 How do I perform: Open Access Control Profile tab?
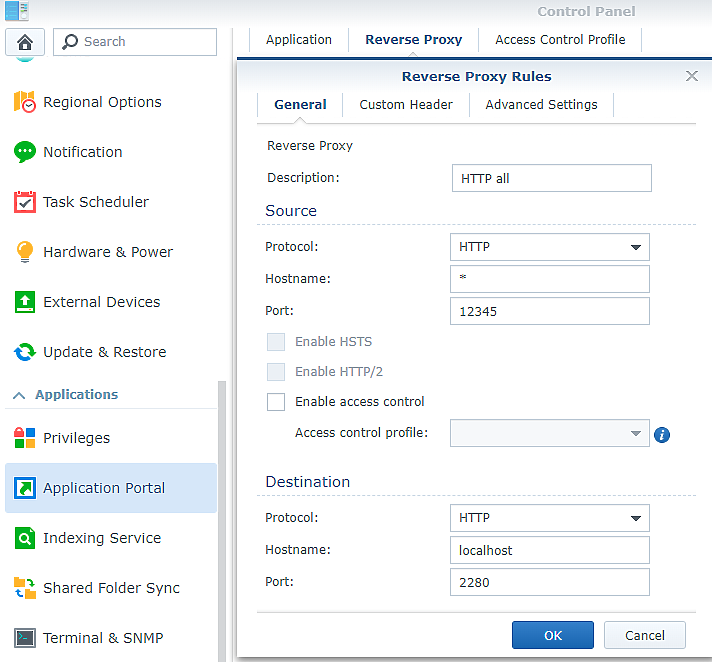pos(560,40)
